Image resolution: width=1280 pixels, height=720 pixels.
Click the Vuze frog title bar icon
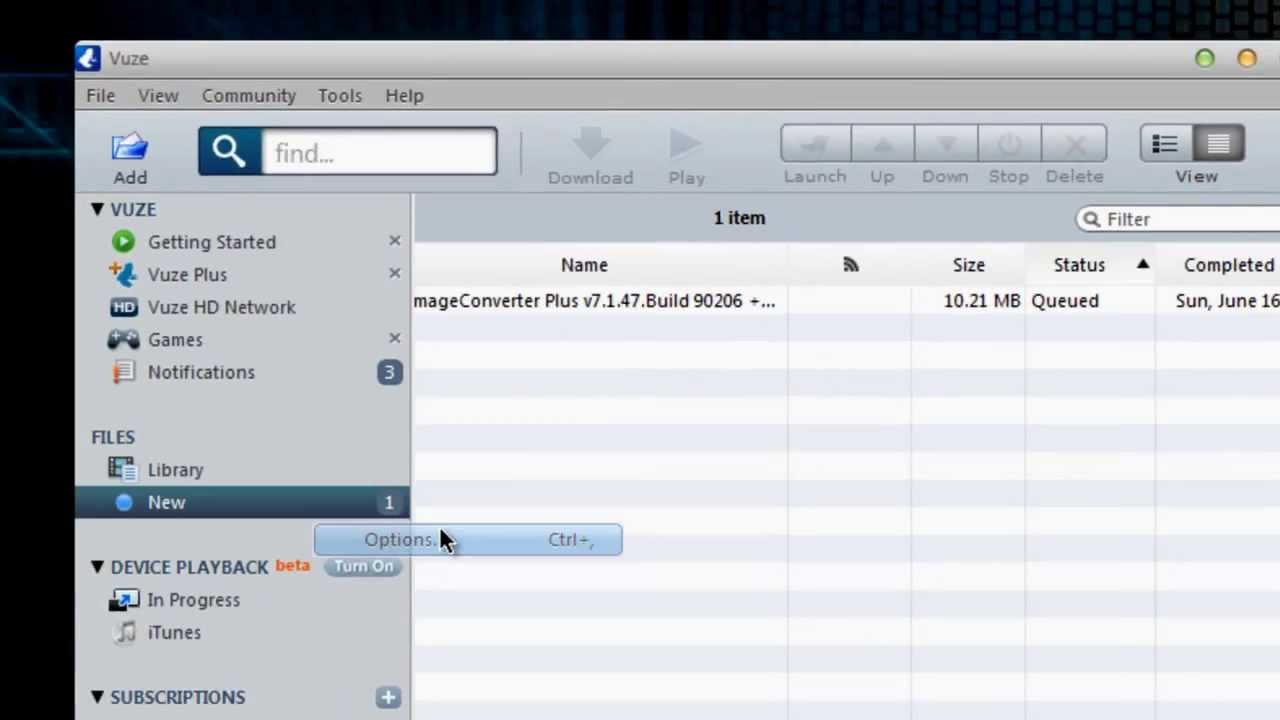88,58
